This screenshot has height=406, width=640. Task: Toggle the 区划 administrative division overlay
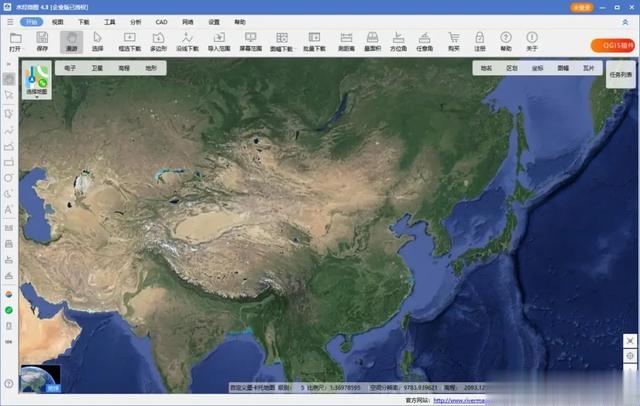(x=512, y=68)
